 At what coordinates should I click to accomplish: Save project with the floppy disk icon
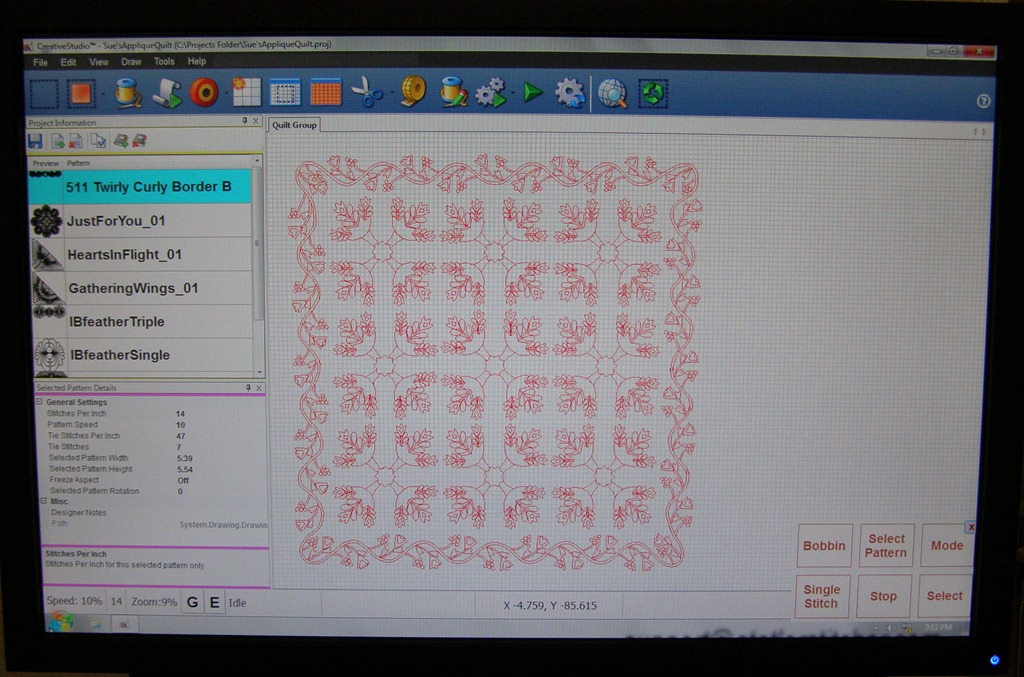coord(35,141)
